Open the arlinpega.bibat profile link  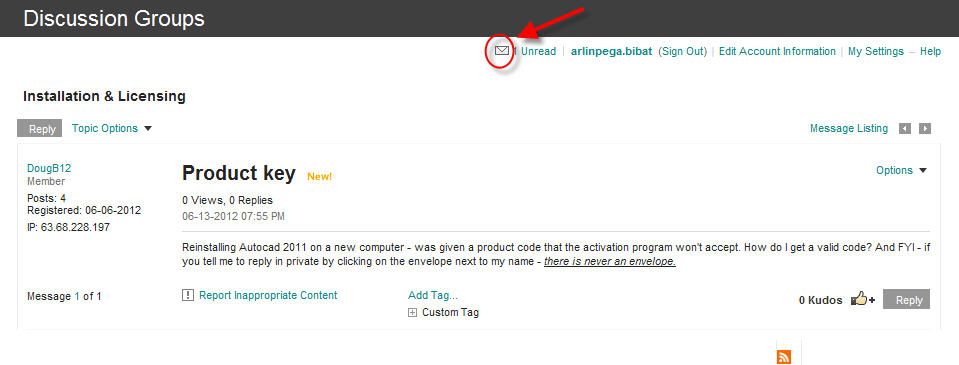pyautogui.click(x=611, y=51)
